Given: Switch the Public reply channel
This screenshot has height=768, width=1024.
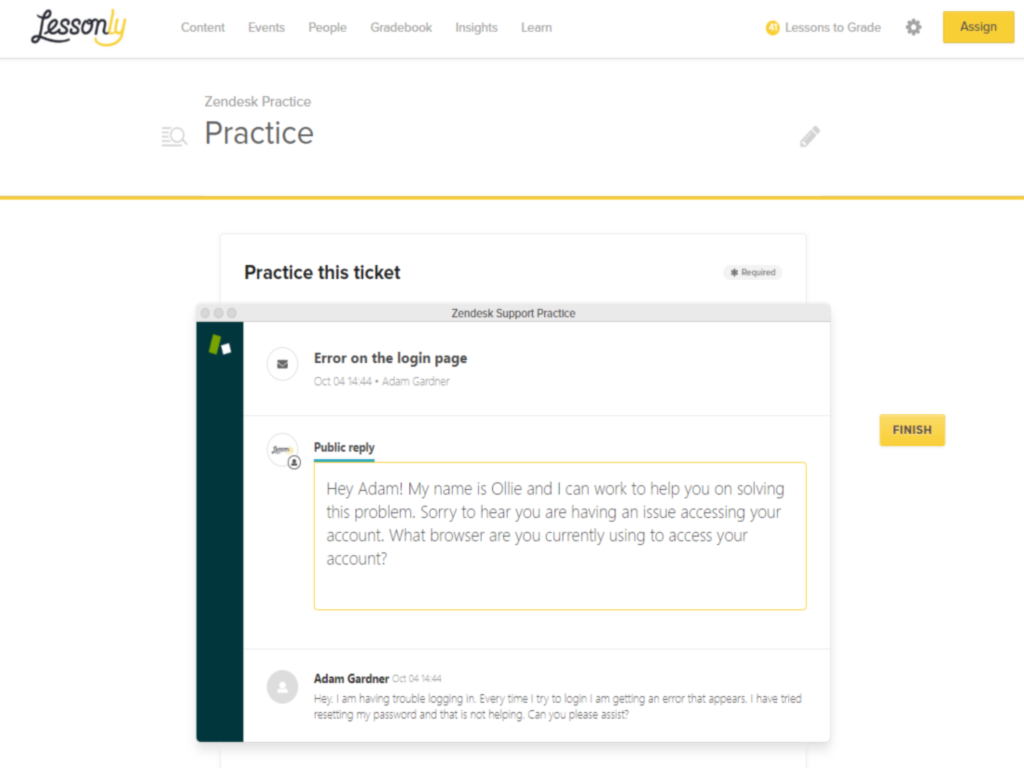Looking at the screenshot, I should coord(344,447).
